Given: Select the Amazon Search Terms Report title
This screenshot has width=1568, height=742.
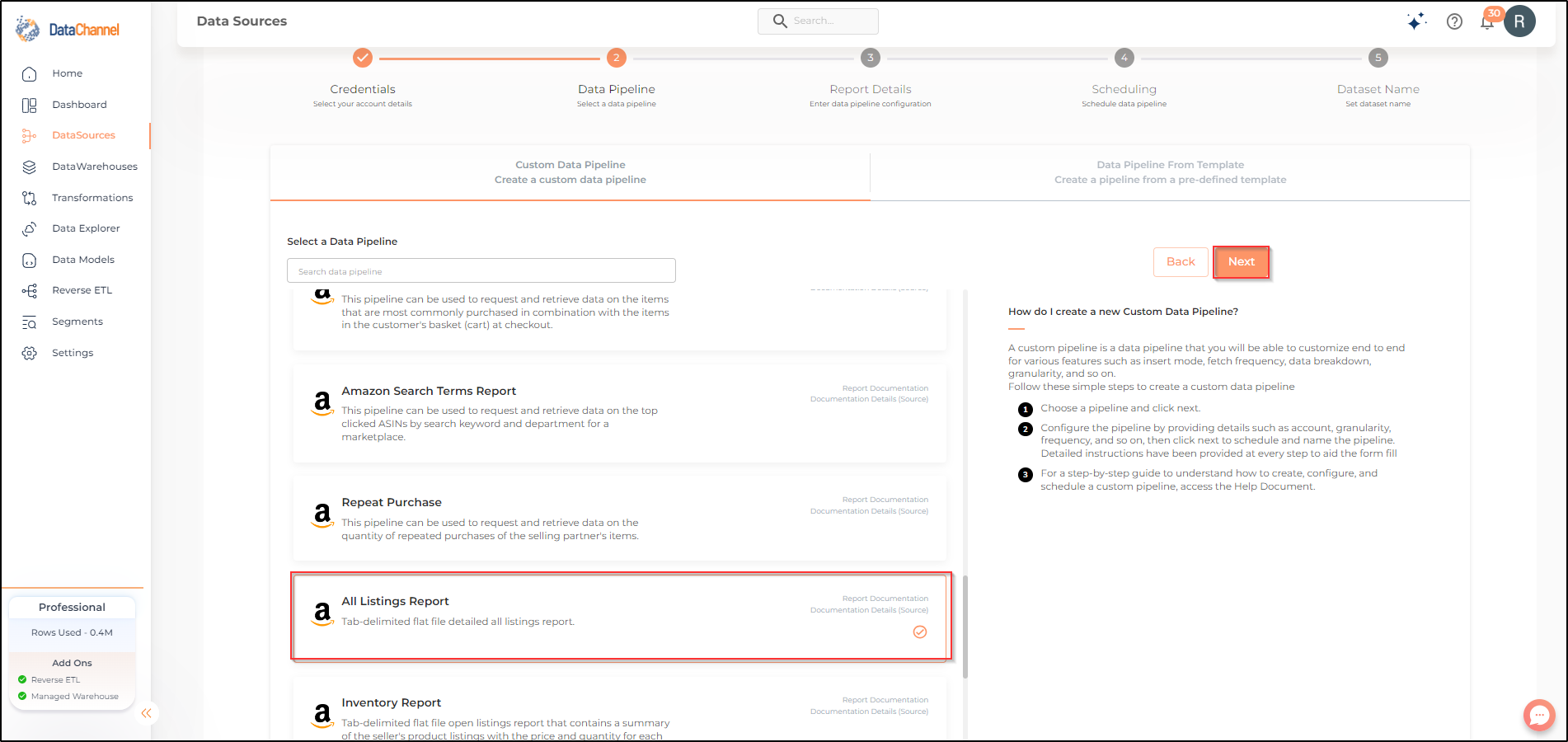Looking at the screenshot, I should tap(429, 392).
